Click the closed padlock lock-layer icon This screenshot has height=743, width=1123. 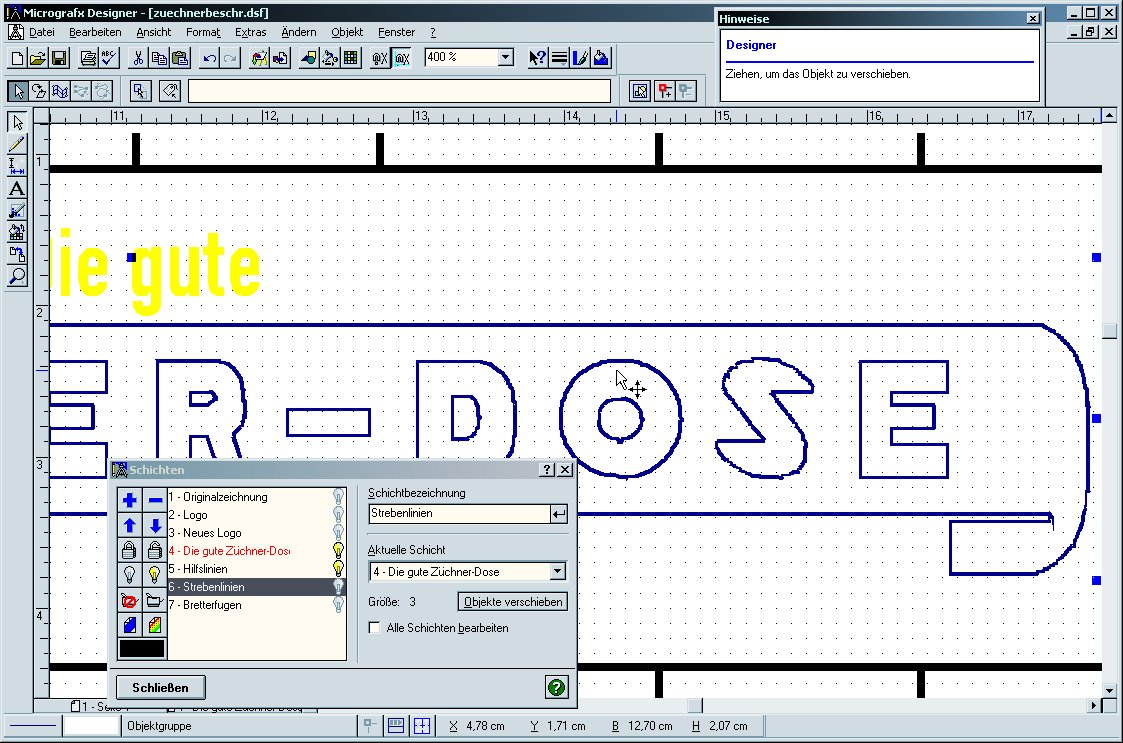(x=129, y=550)
